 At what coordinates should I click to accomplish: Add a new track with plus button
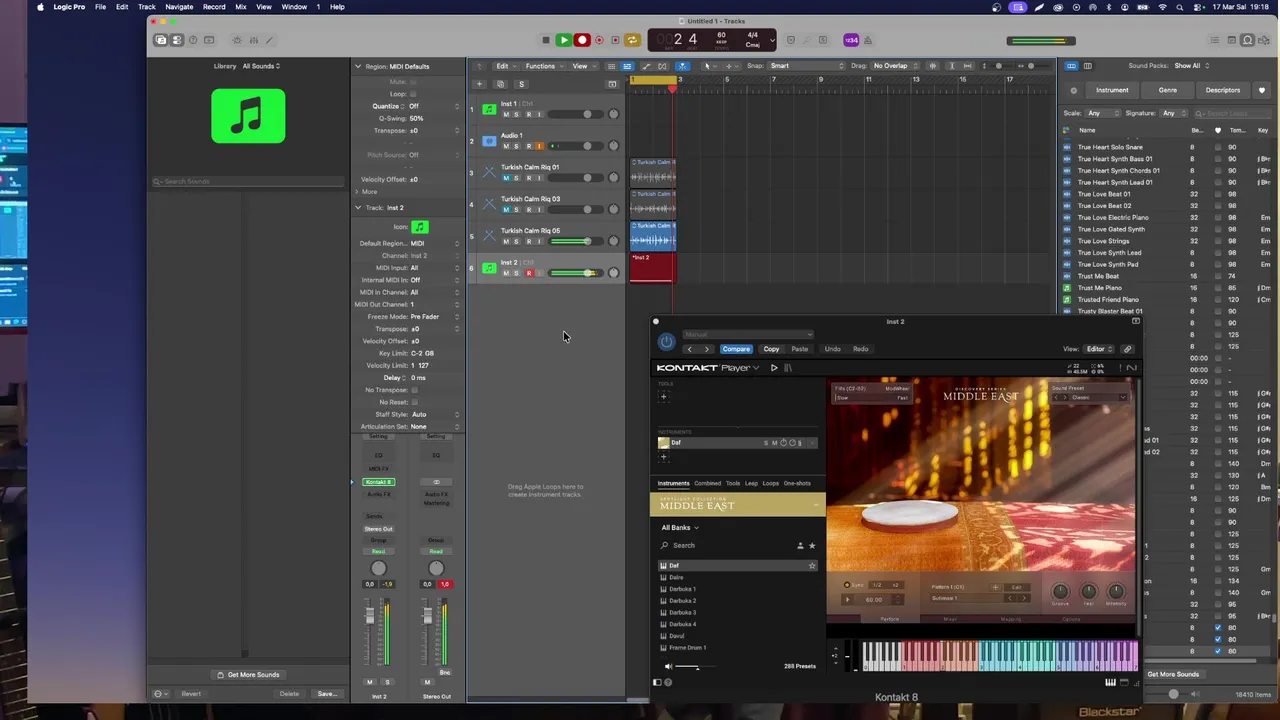(479, 84)
